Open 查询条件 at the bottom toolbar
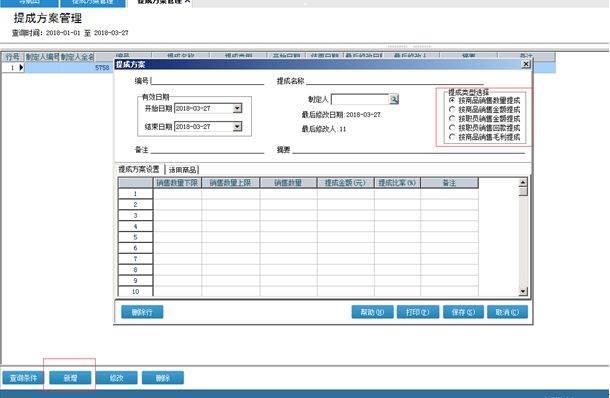Image resolution: width=610 pixels, height=398 pixels. point(23,378)
